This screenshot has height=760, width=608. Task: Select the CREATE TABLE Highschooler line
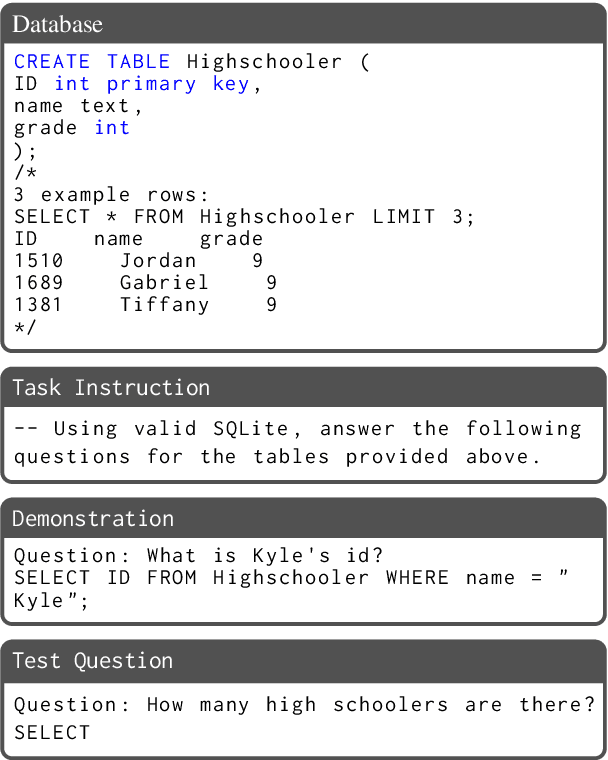[x=191, y=62]
